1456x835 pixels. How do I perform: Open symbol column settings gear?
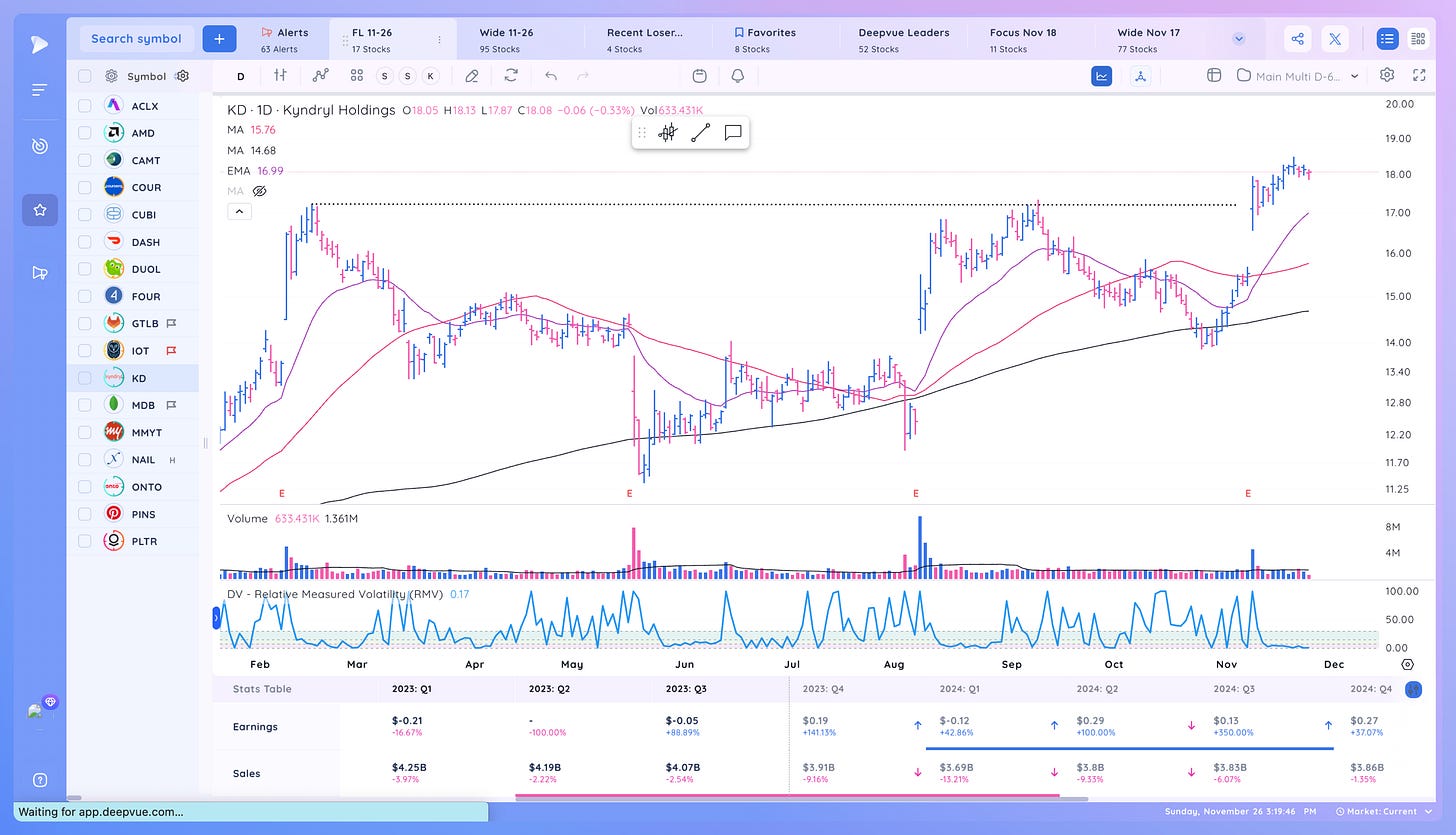[x=182, y=76]
